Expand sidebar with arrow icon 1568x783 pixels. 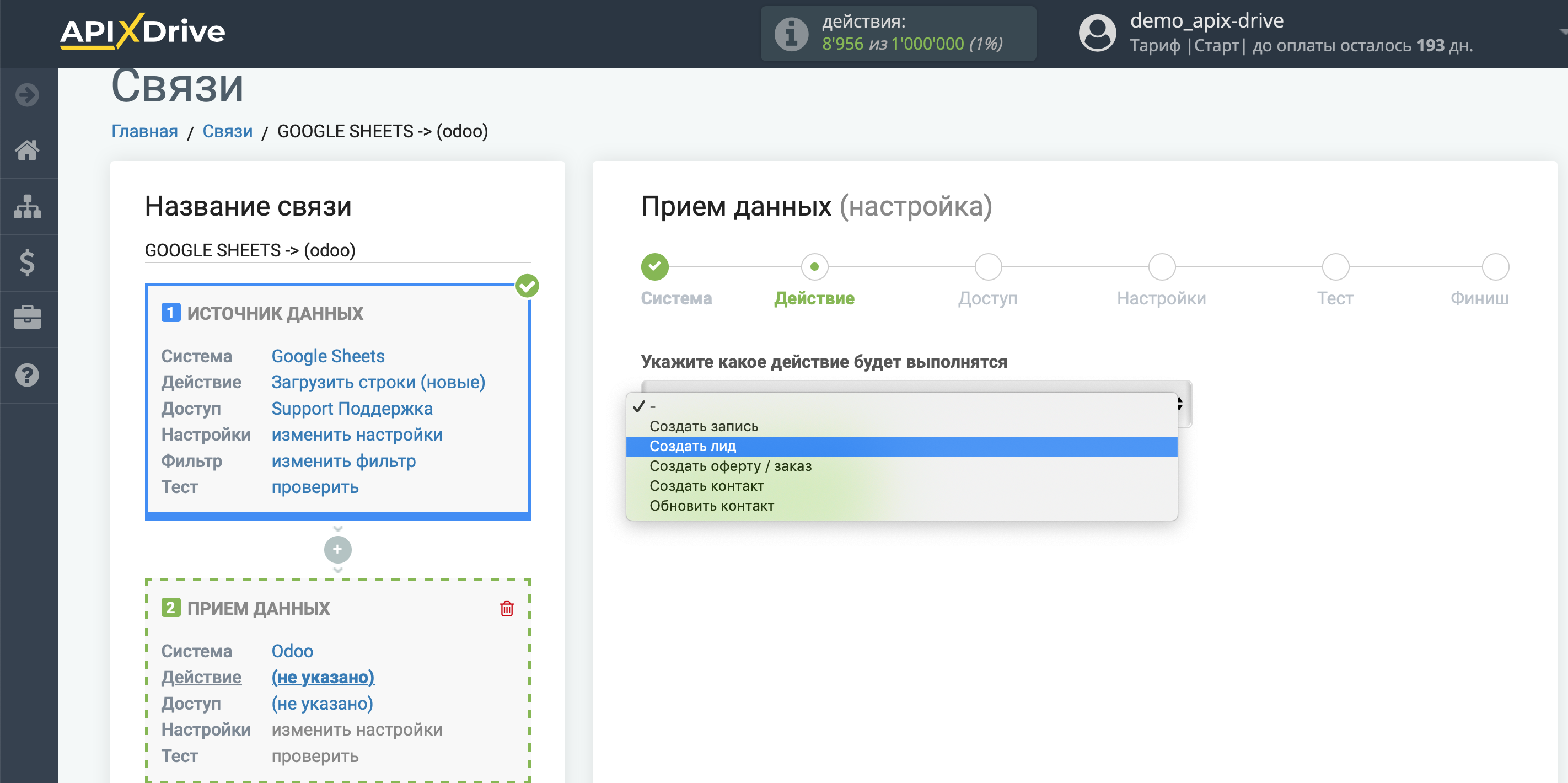pos(28,94)
